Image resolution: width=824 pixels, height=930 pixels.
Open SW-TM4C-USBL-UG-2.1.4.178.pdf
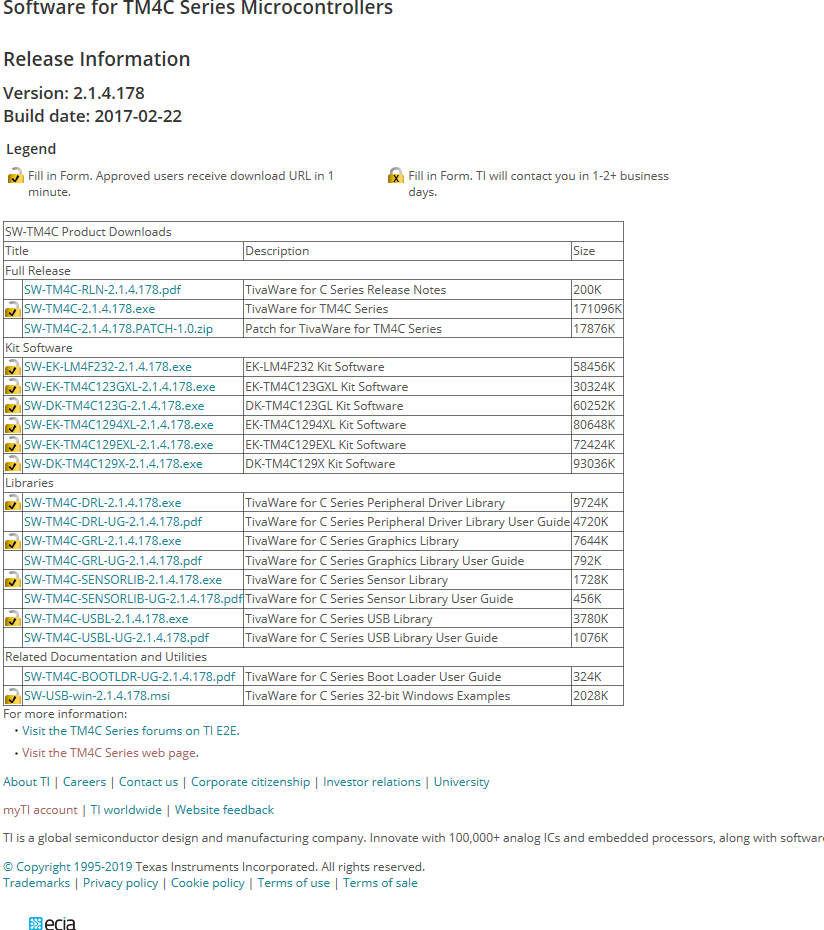click(116, 638)
